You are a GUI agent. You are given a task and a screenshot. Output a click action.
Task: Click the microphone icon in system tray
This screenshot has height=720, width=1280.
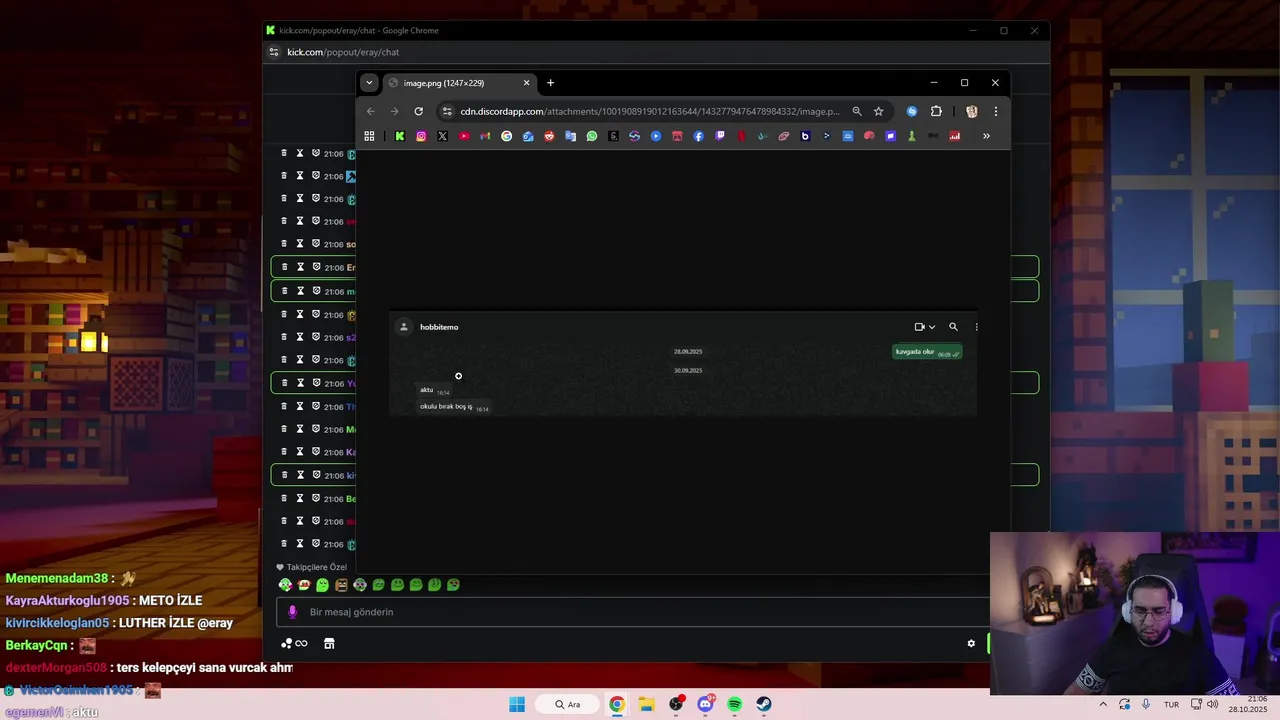[x=1146, y=704]
